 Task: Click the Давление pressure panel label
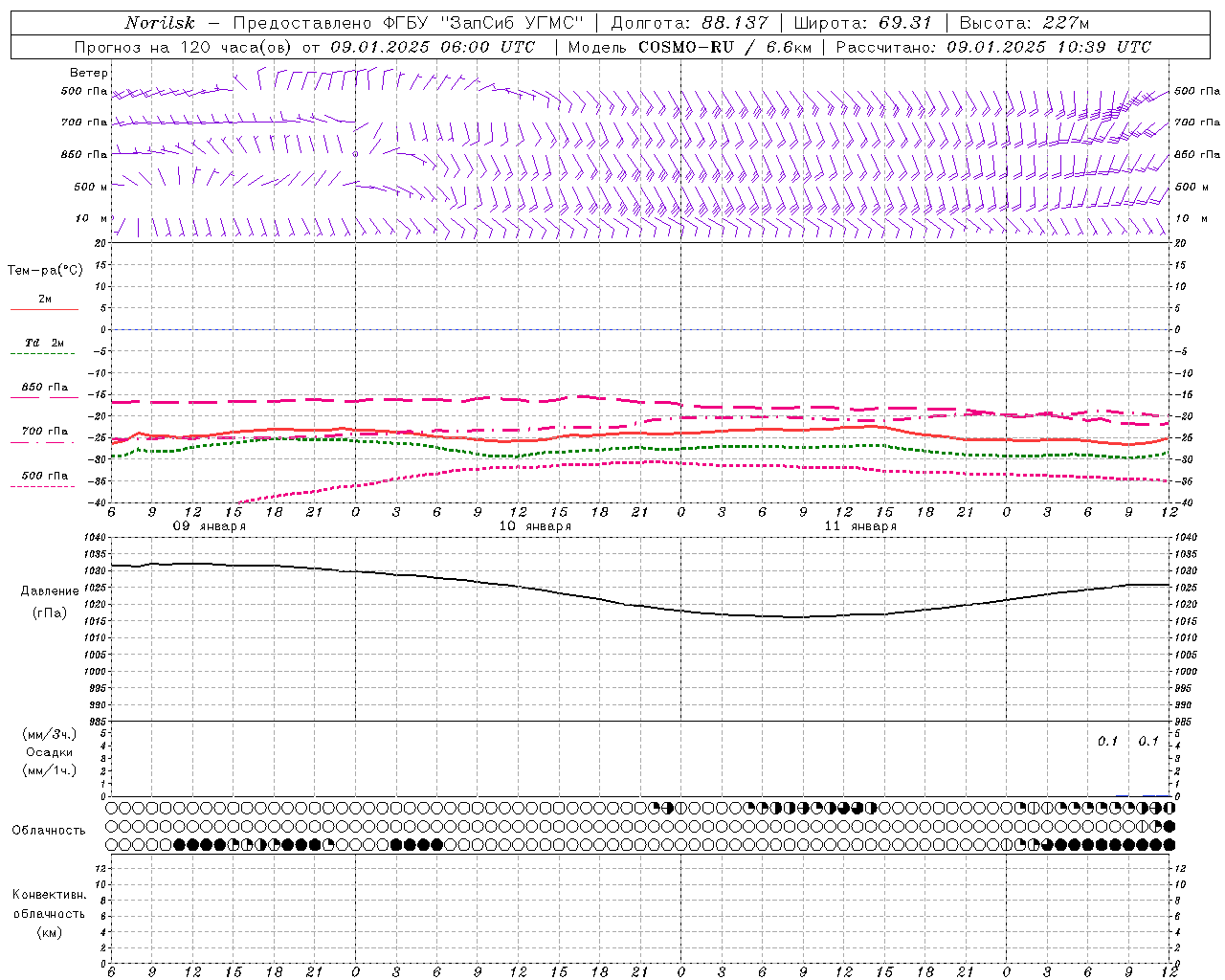tap(50, 591)
